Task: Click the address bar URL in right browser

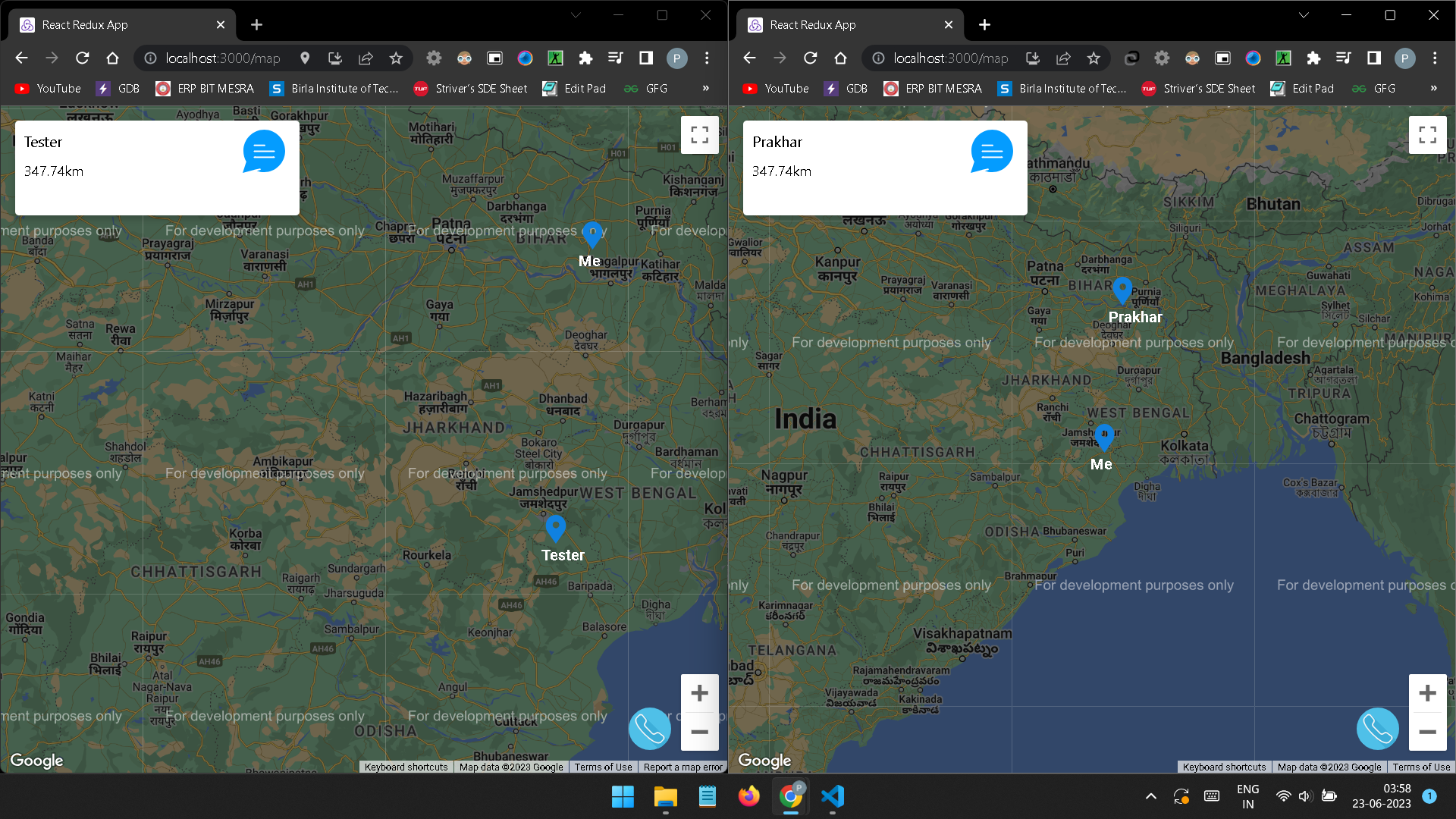Action: [x=950, y=58]
